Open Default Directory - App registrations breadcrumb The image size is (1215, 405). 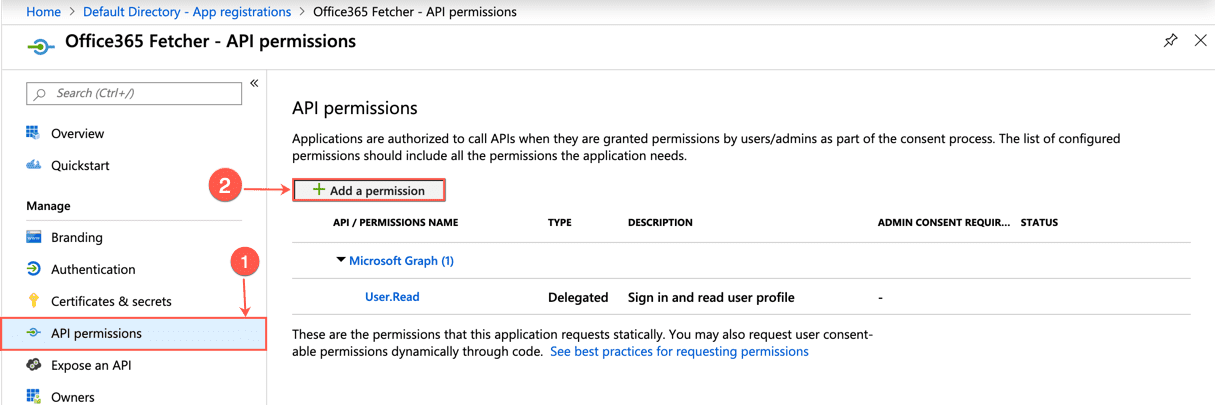pyautogui.click(x=187, y=12)
